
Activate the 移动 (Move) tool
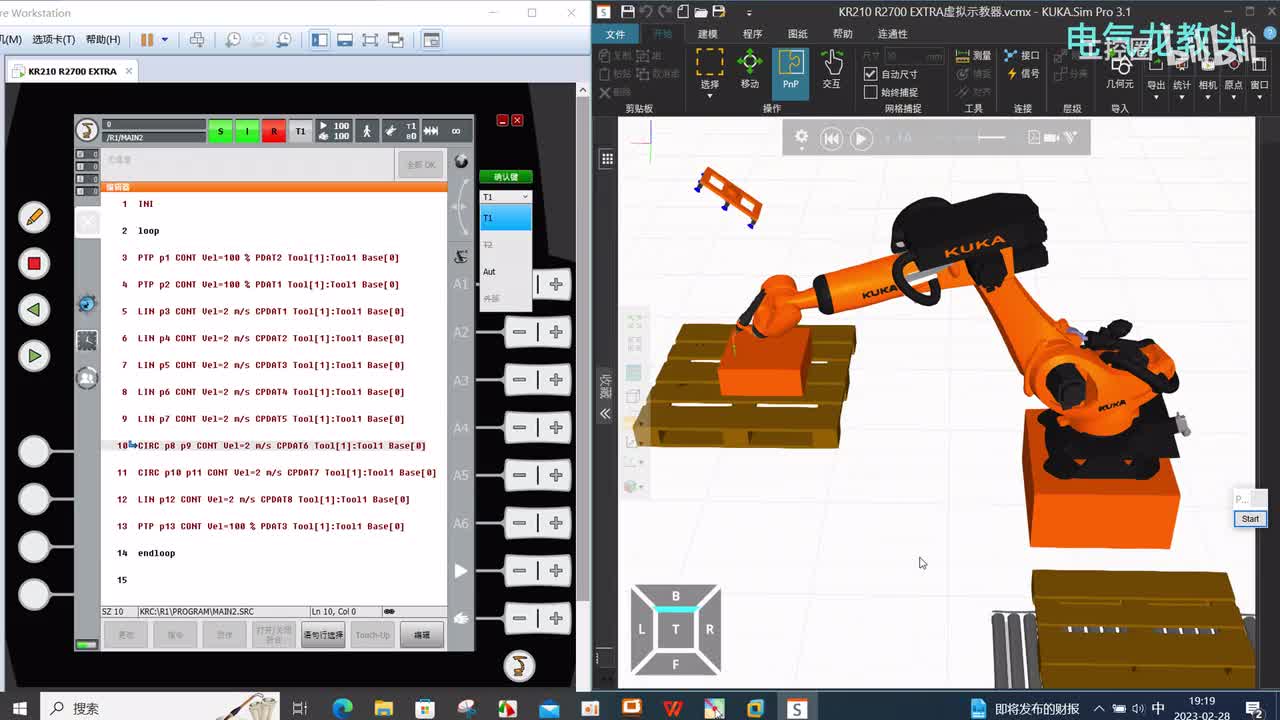click(x=749, y=71)
